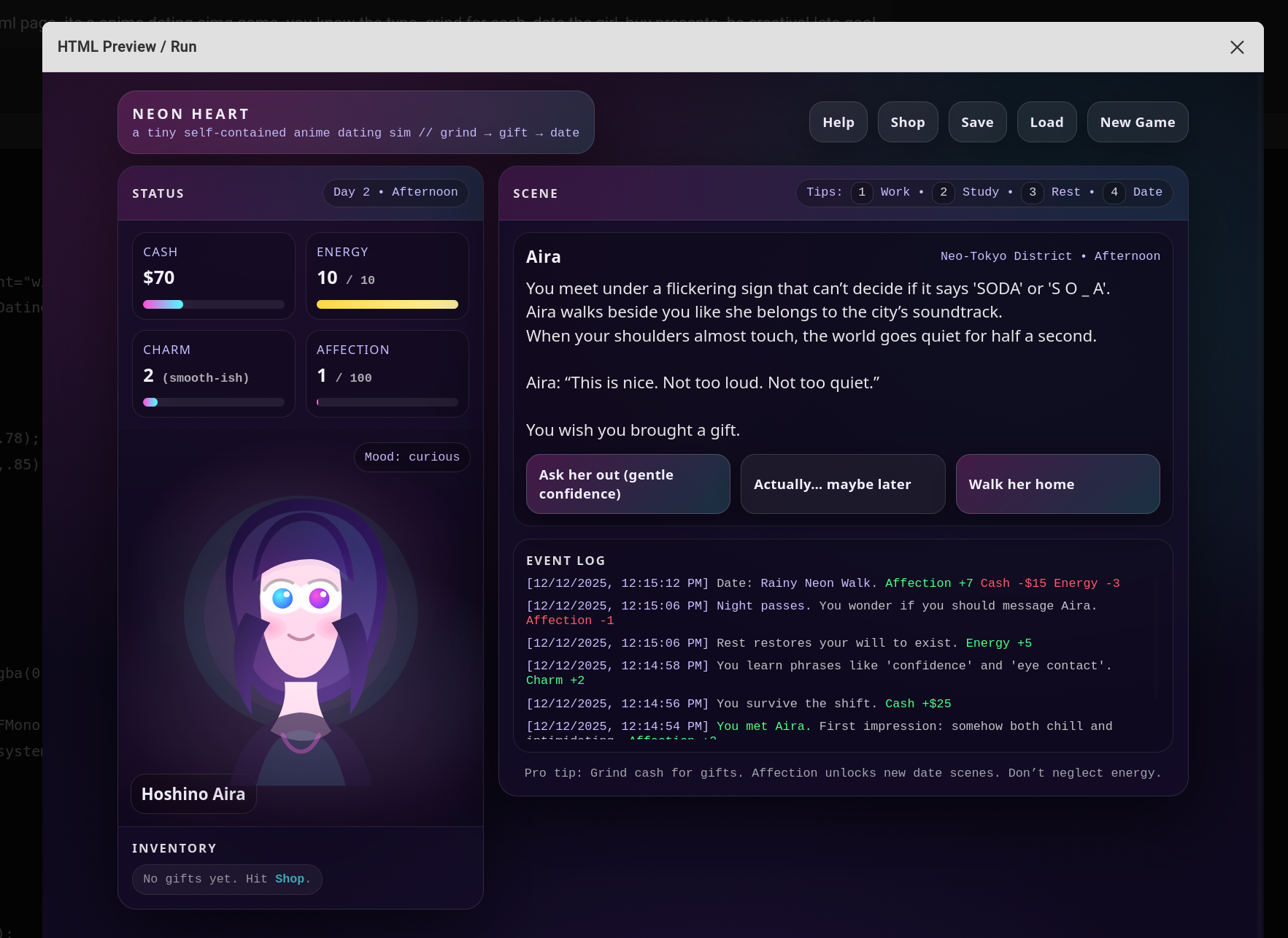This screenshot has height=938, width=1288.
Task: Click the charm value '2 (smooth-ish)'
Action: point(196,376)
